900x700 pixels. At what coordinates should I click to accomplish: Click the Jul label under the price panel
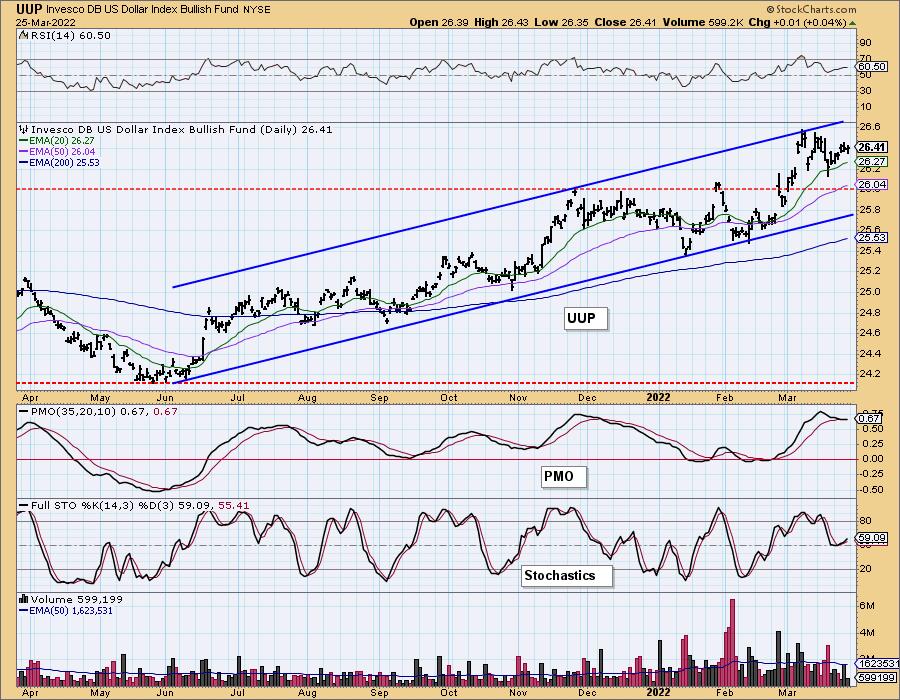tap(237, 397)
